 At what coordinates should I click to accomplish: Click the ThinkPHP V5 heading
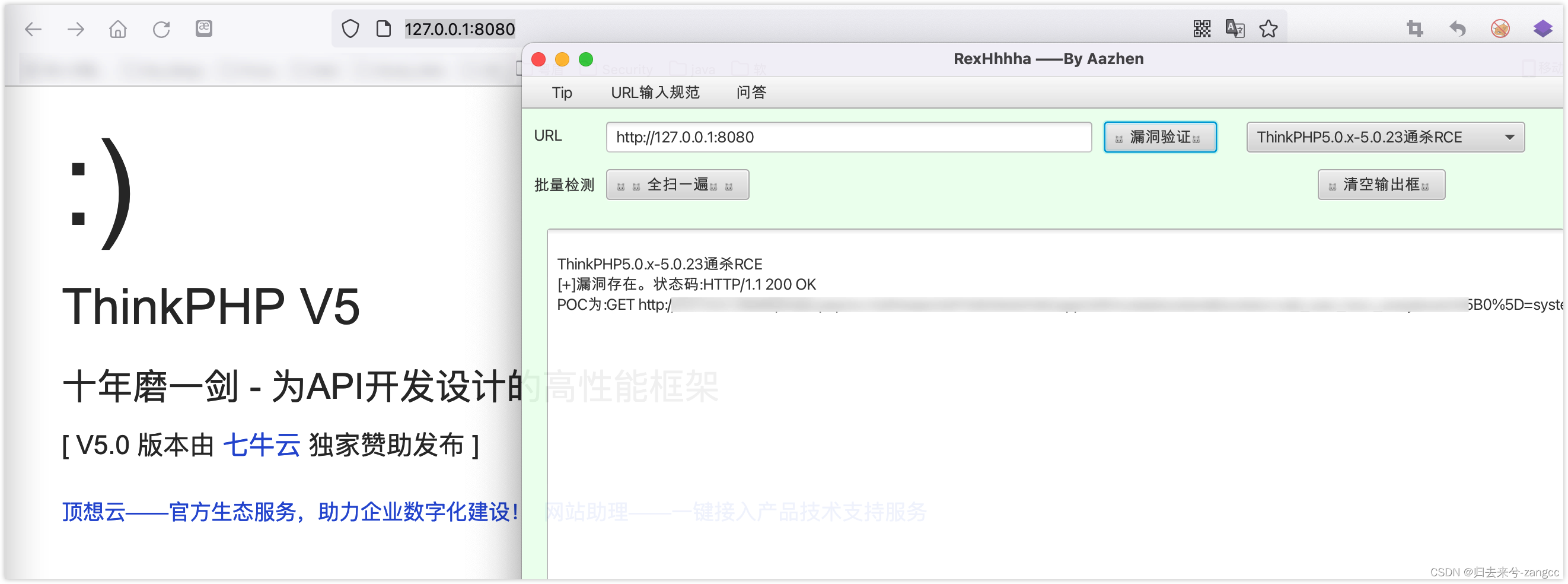(x=211, y=306)
